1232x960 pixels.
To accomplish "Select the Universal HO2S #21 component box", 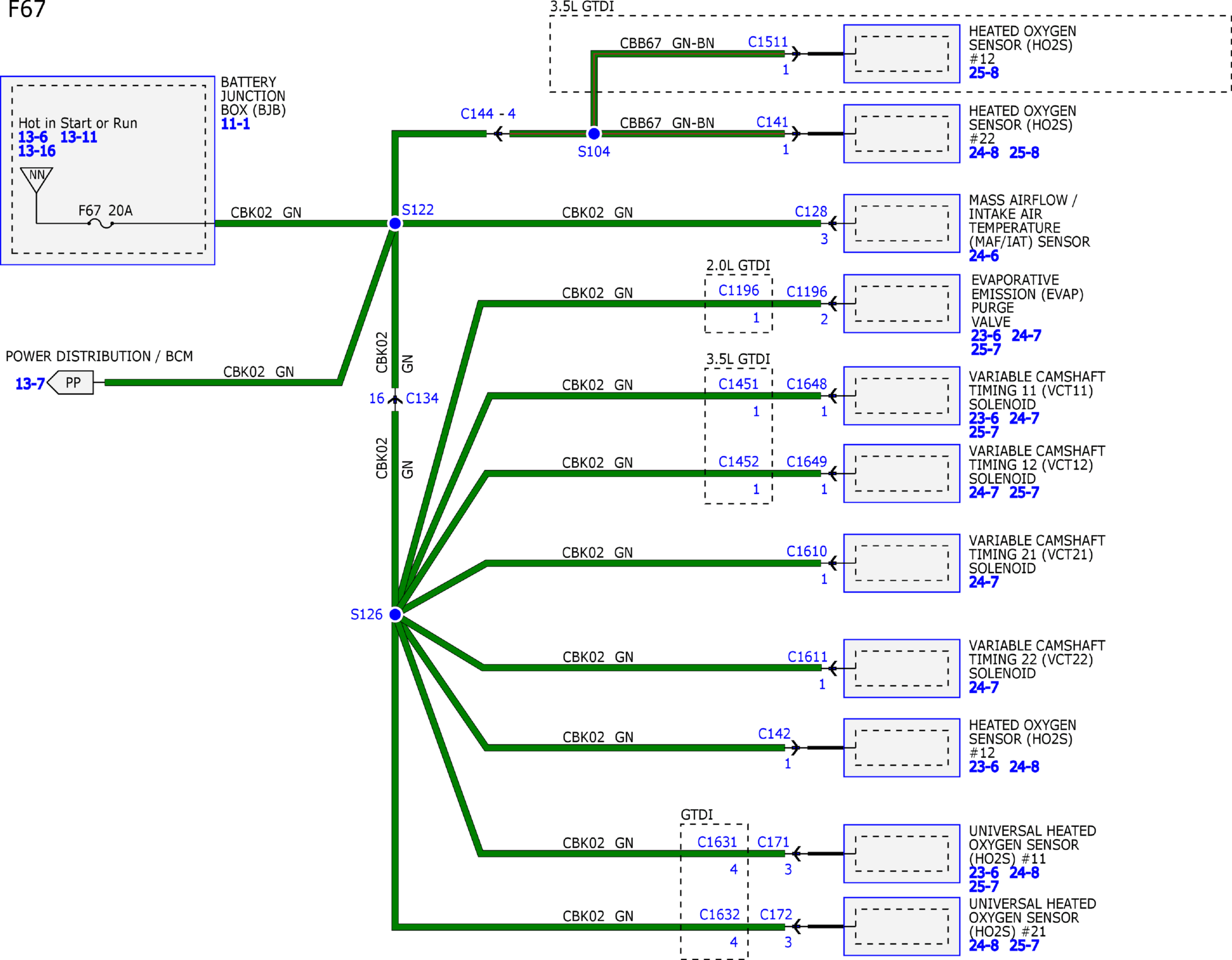I will click(902, 926).
